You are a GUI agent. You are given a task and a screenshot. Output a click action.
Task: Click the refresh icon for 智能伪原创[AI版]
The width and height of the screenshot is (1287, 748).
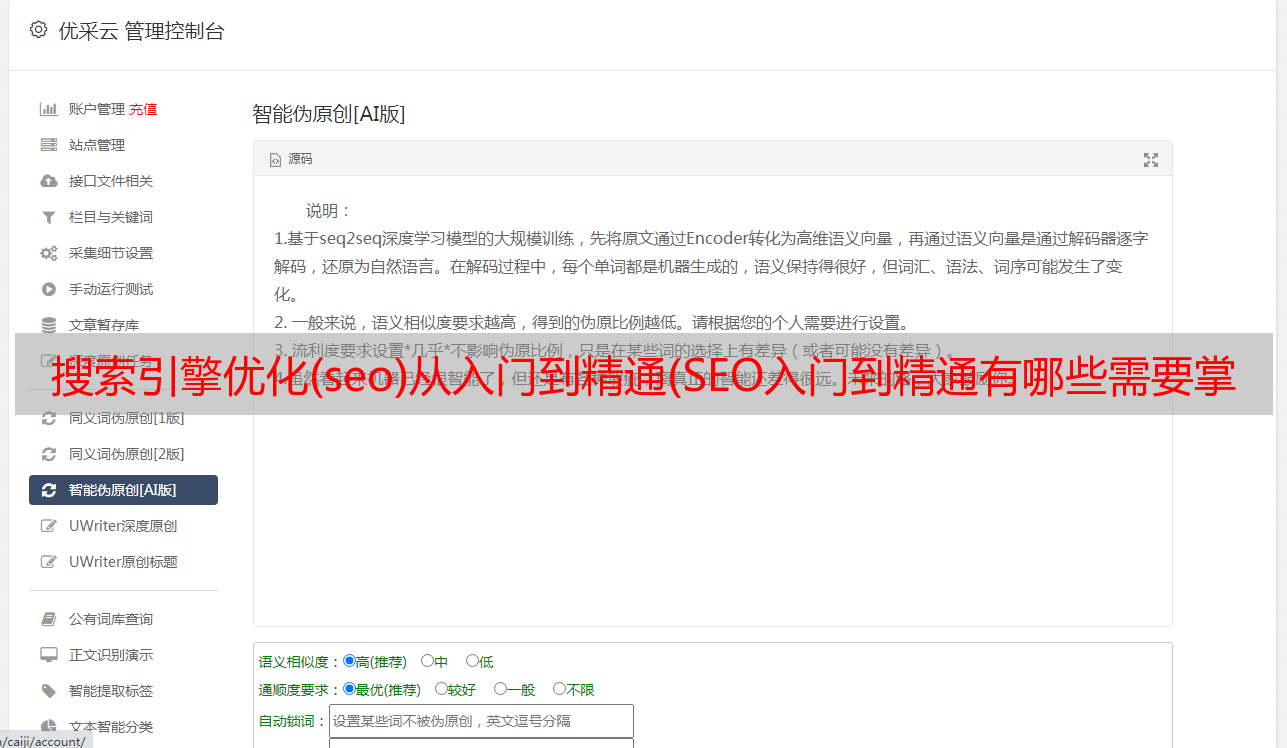(48, 490)
